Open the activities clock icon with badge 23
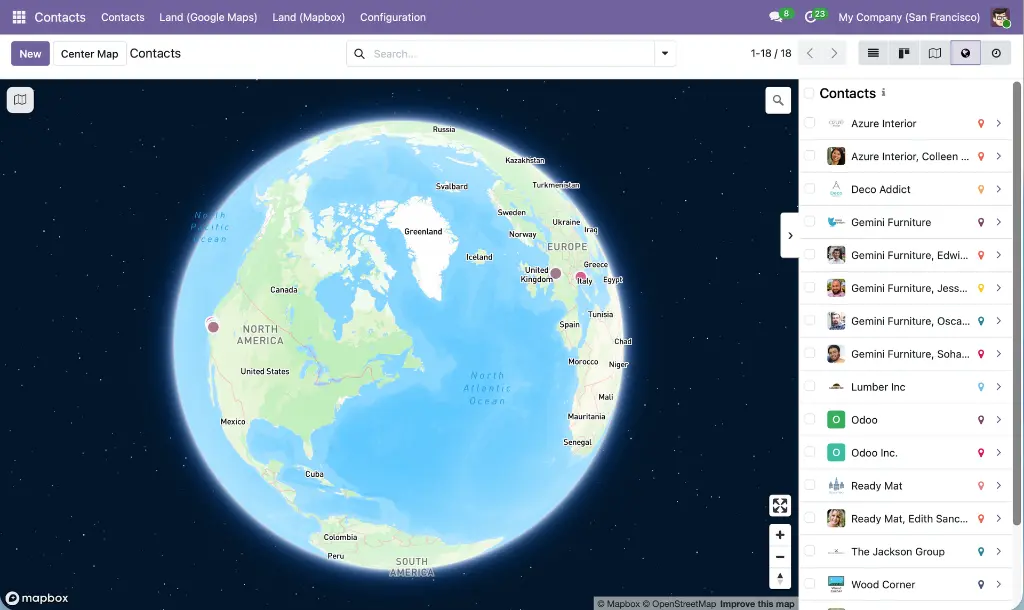 810,17
